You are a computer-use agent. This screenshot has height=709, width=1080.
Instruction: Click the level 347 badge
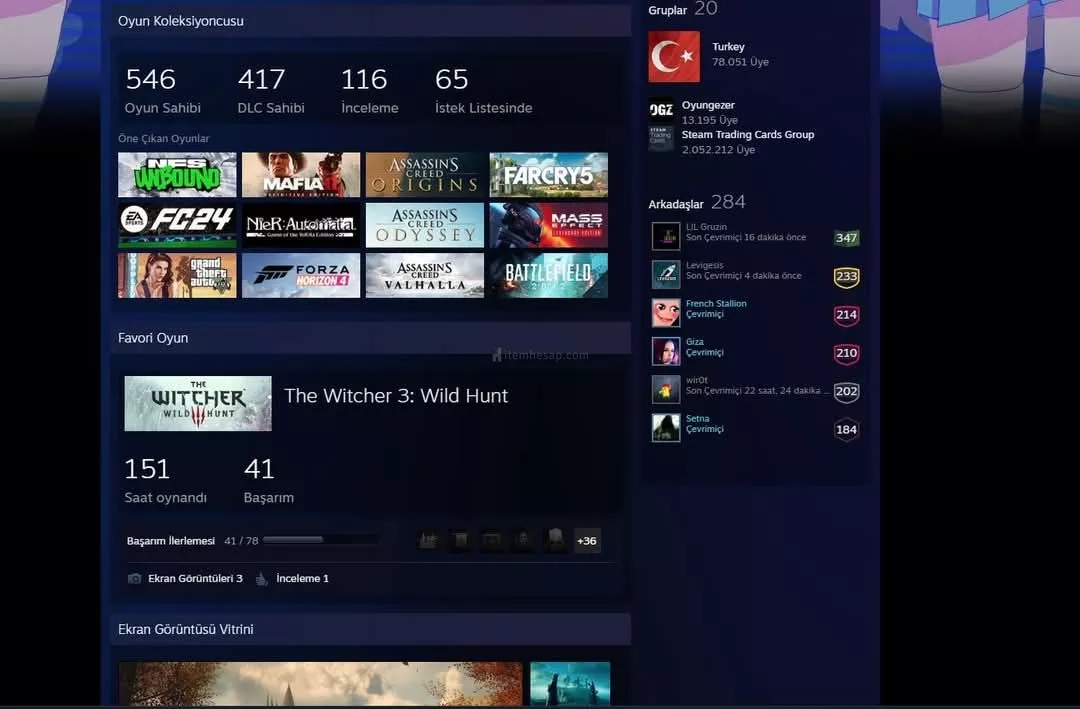pyautogui.click(x=846, y=238)
